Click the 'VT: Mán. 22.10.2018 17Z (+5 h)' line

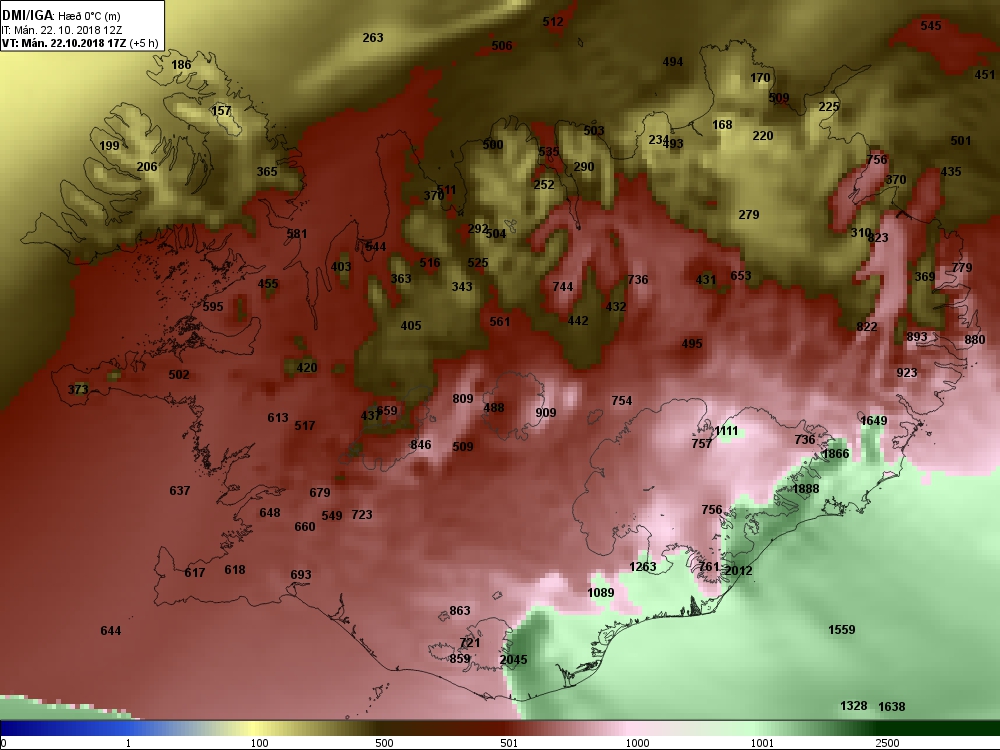pos(80,43)
